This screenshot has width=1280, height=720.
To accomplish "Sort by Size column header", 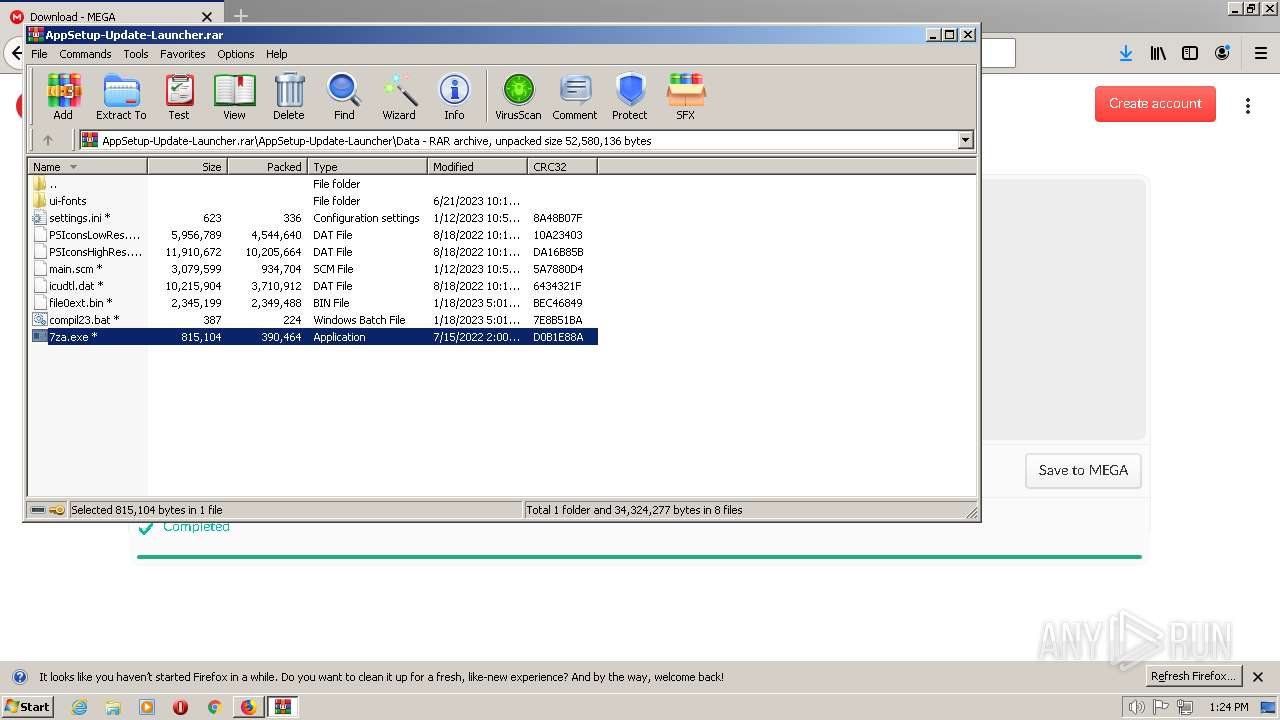I will tap(188, 167).
